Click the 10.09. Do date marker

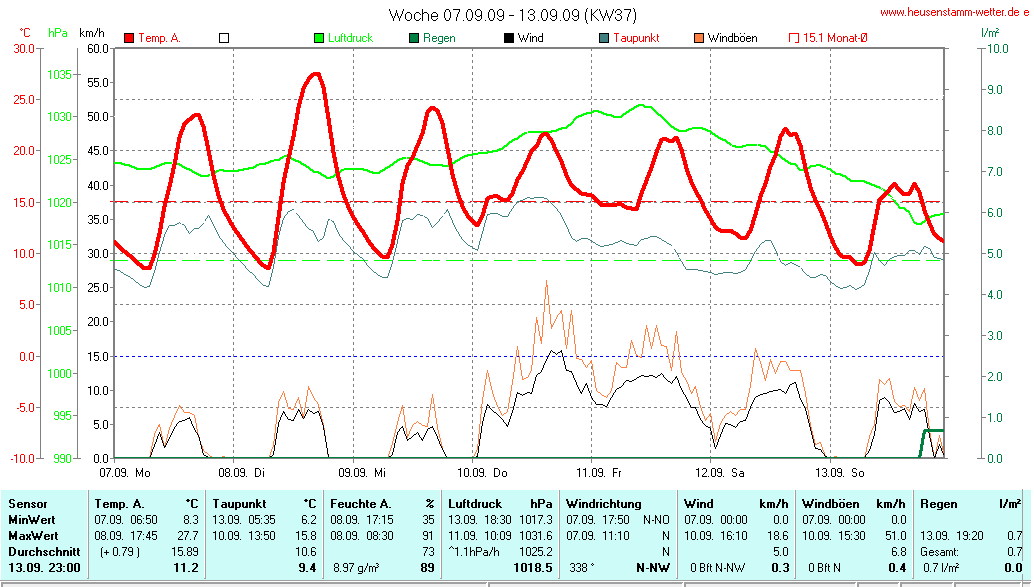pyautogui.click(x=482, y=471)
